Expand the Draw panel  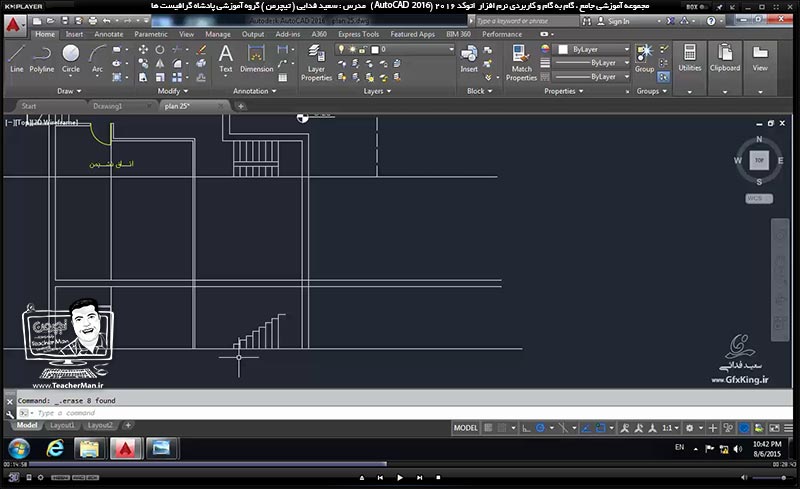click(x=69, y=91)
